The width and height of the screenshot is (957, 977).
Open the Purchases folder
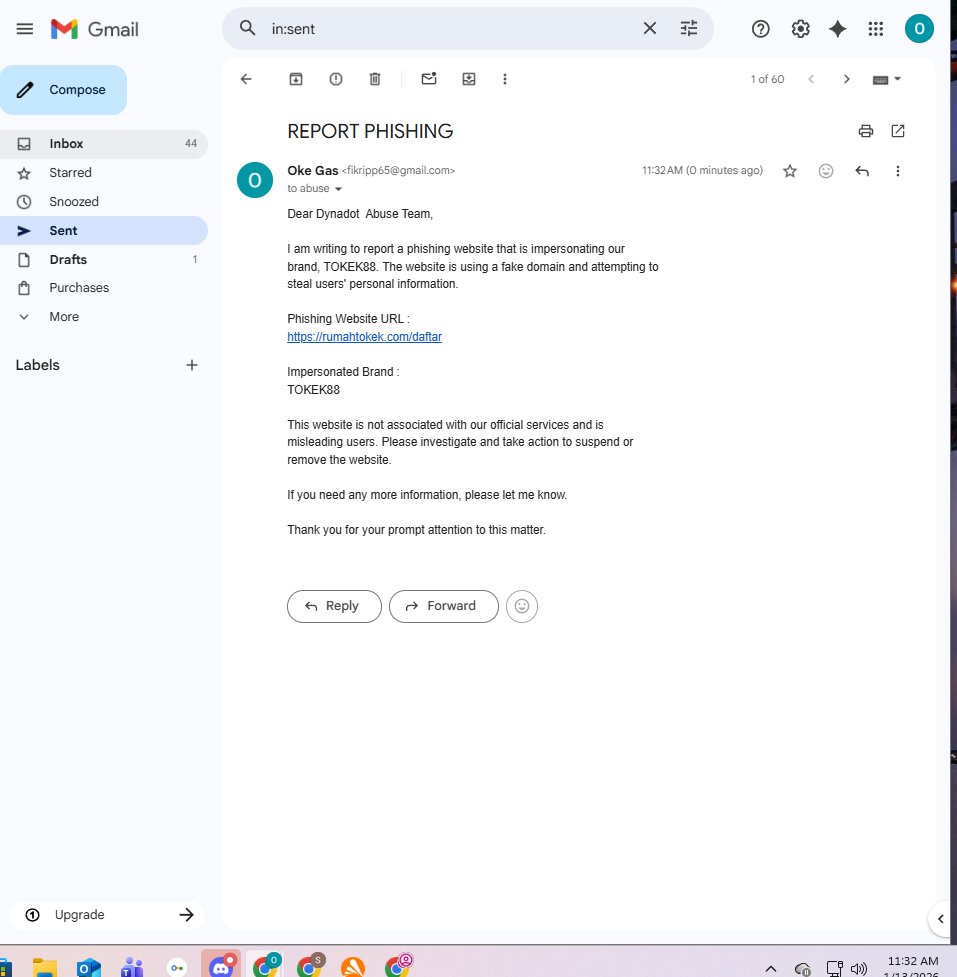point(103,288)
